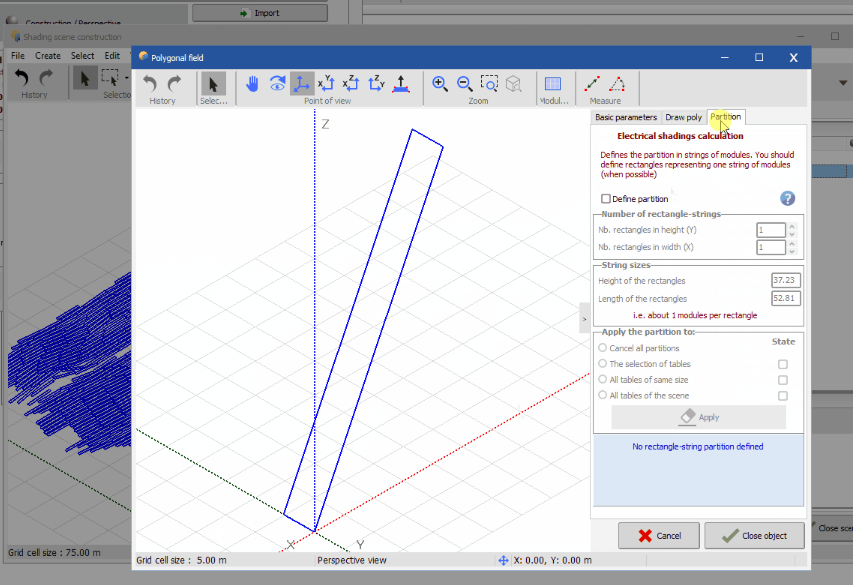Click the Length of the rectangles field
Viewport: 853px width, 585px height.
pos(786,298)
